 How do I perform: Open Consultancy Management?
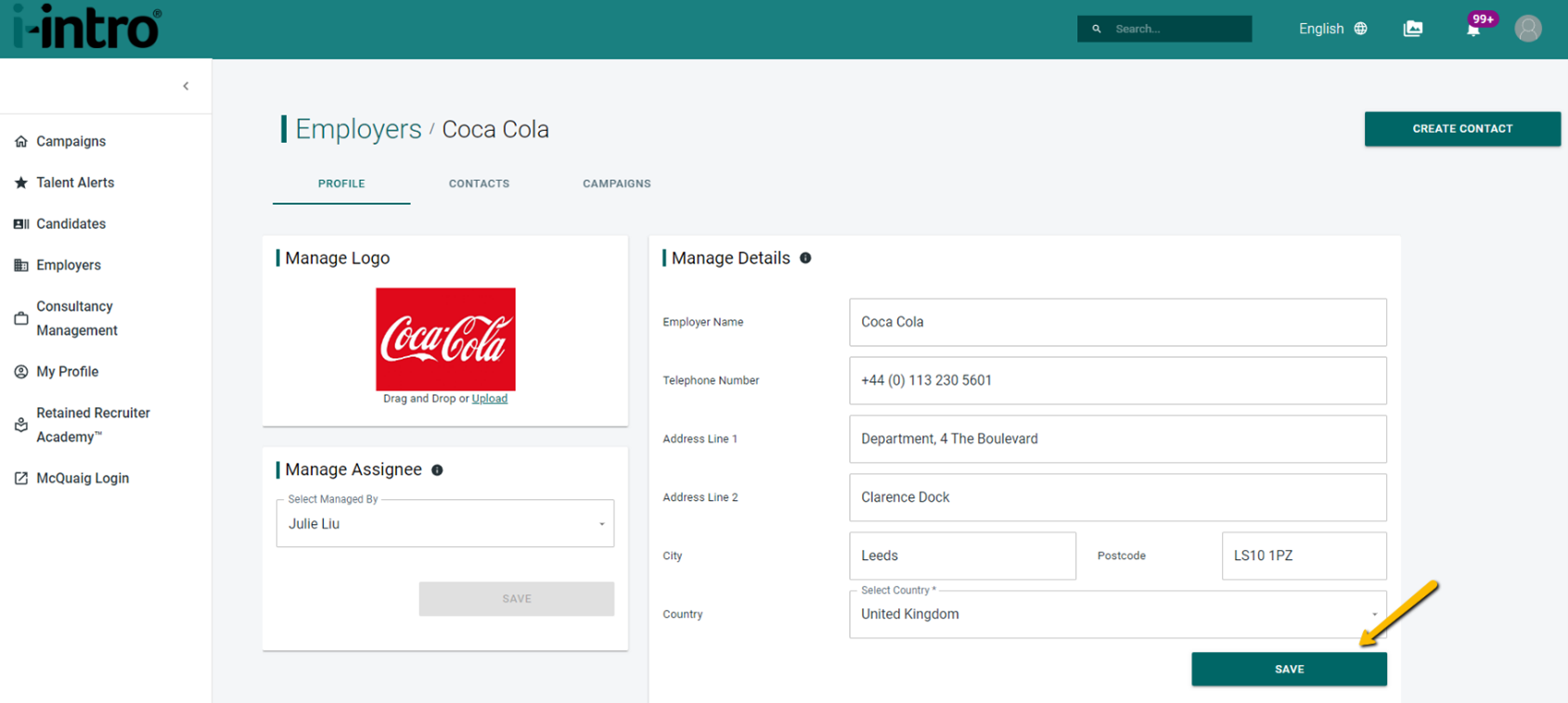pyautogui.click(x=77, y=318)
